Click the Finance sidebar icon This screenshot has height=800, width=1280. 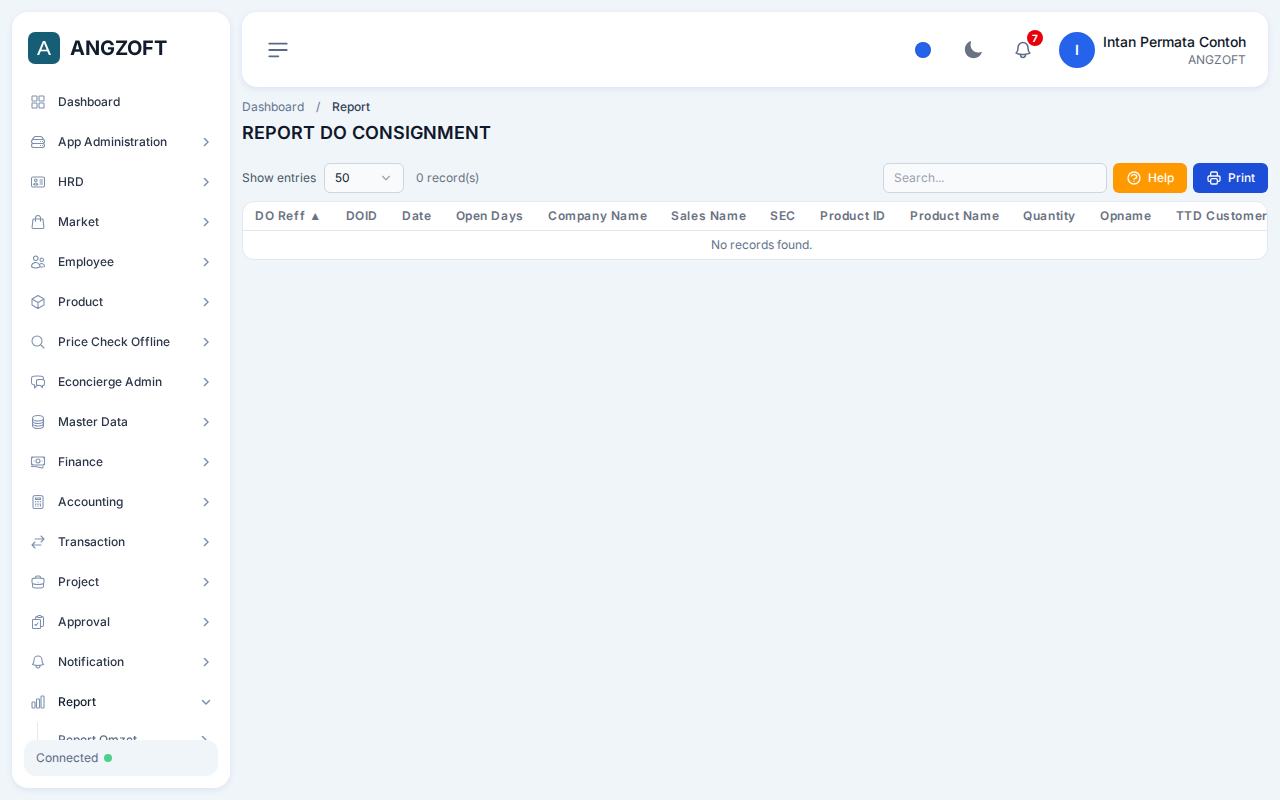click(38, 462)
